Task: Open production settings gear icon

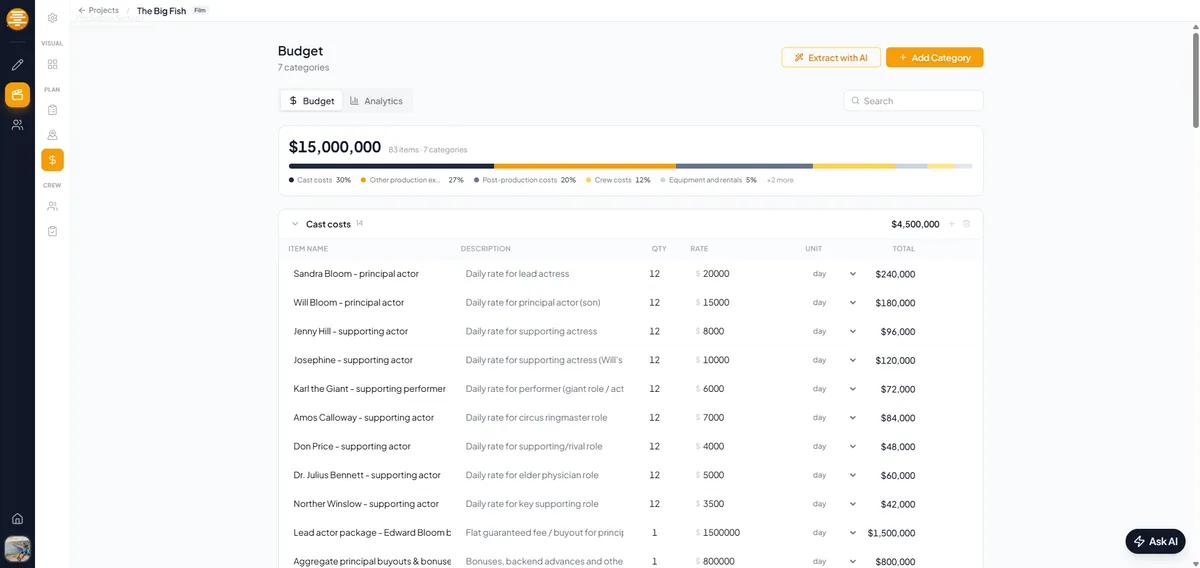Action: 52,18
